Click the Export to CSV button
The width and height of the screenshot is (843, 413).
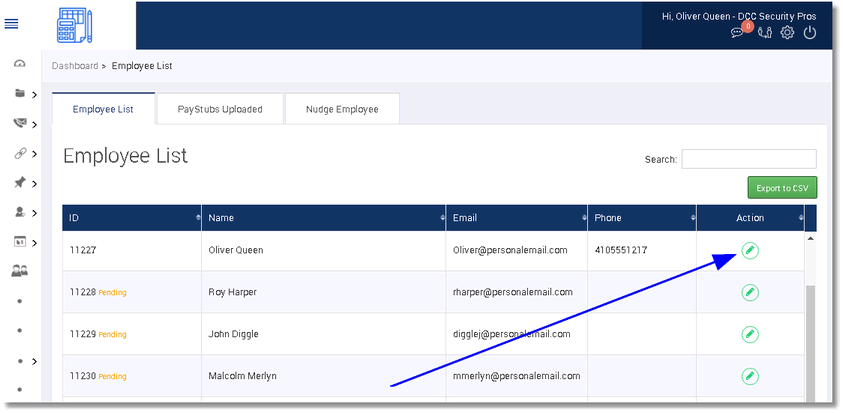tap(782, 188)
